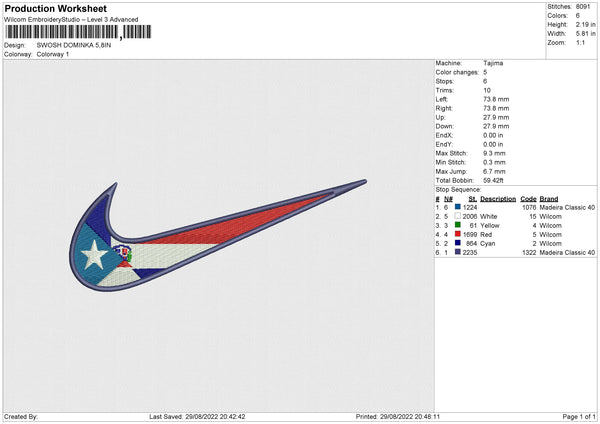Click the swoosh embroidery design preview
Image resolution: width=600 pixels, height=424 pixels.
pyautogui.click(x=217, y=235)
